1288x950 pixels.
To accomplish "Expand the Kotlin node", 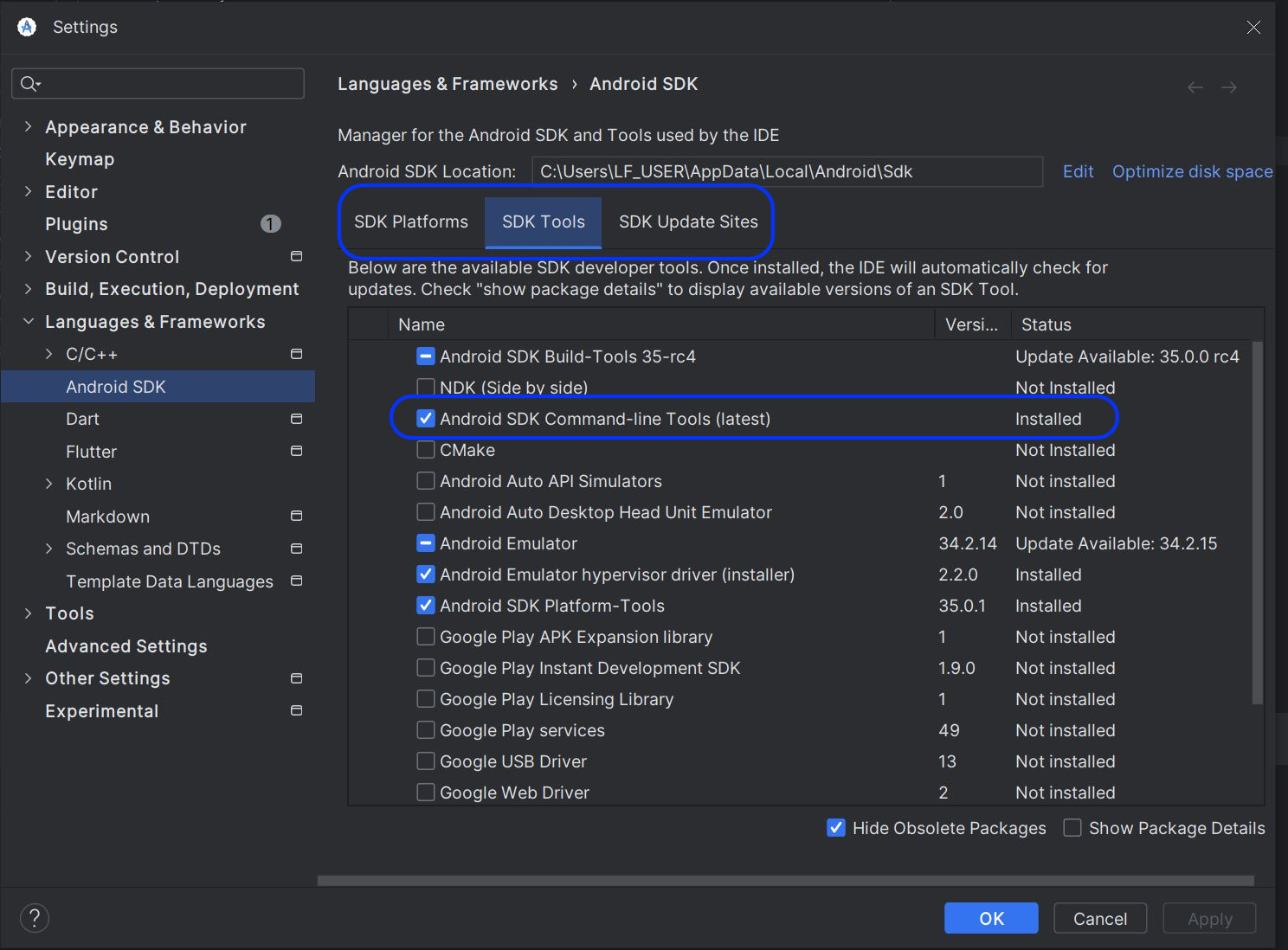I will tap(49, 484).
